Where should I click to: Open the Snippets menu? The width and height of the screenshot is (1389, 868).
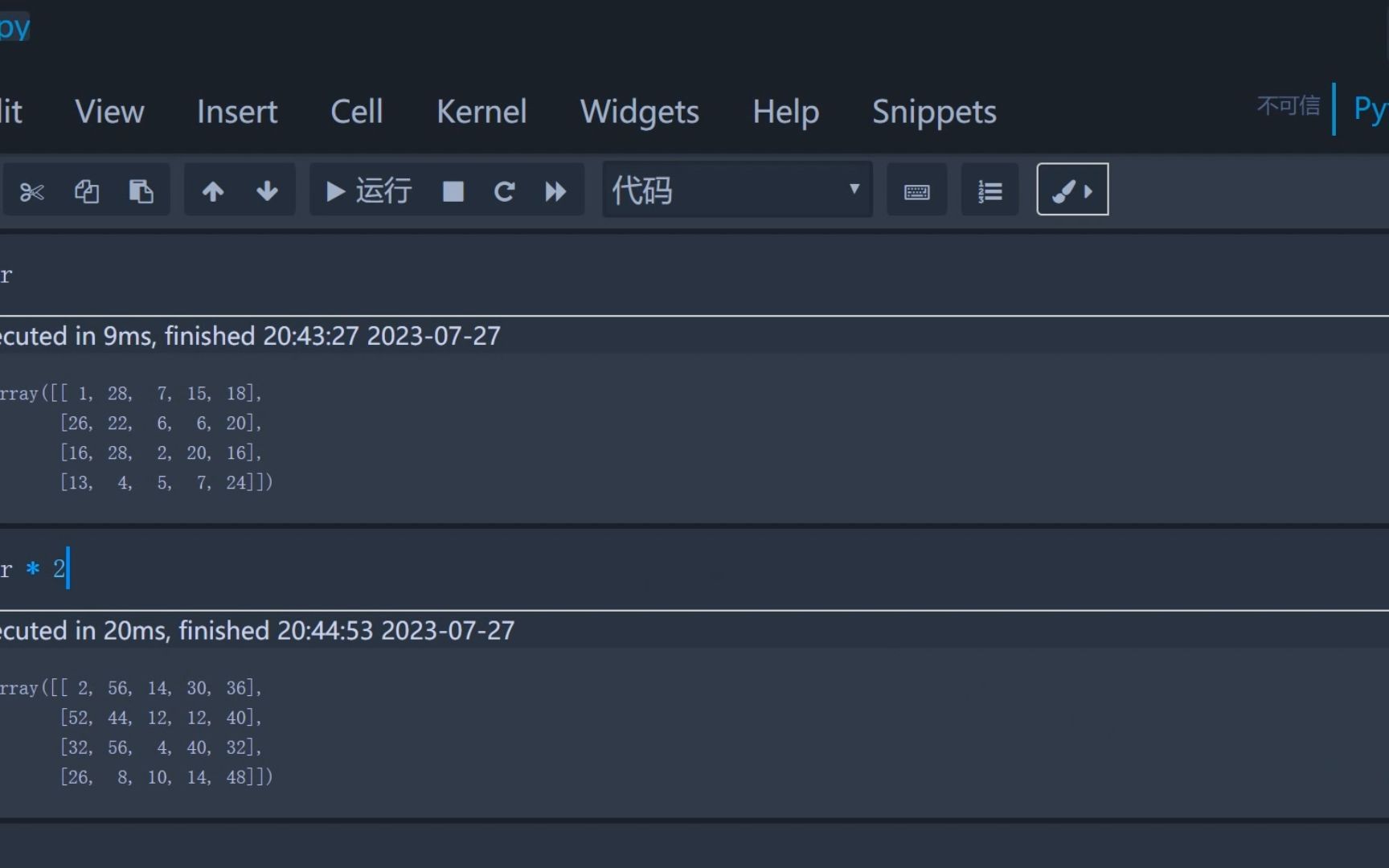[x=934, y=112]
